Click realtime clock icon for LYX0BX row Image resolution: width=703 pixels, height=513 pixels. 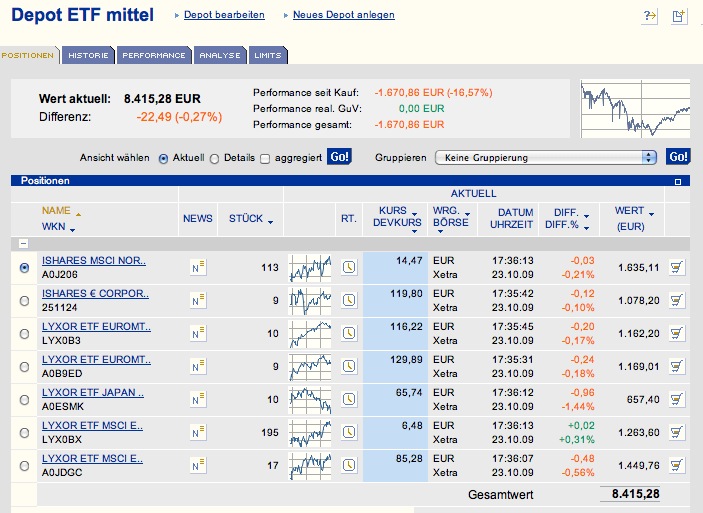349,432
